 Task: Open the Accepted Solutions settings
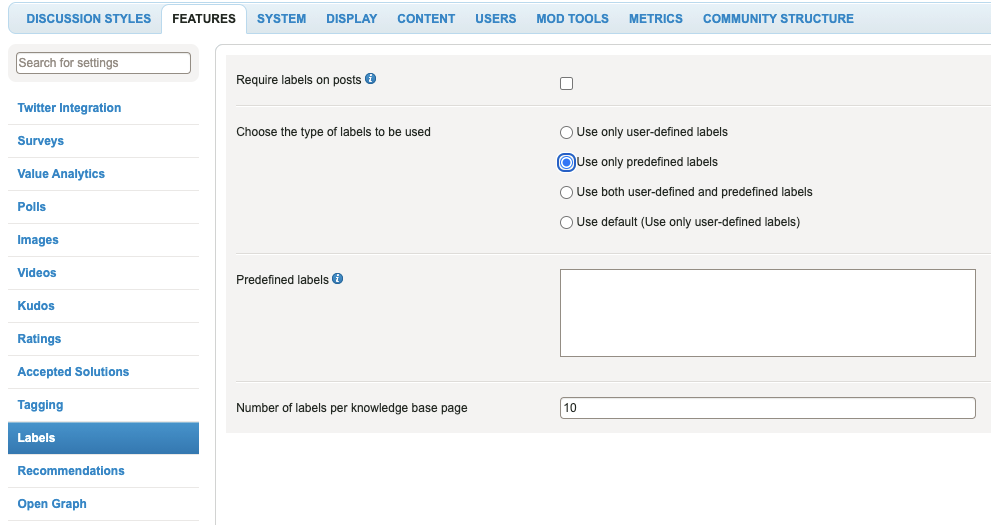[73, 372]
